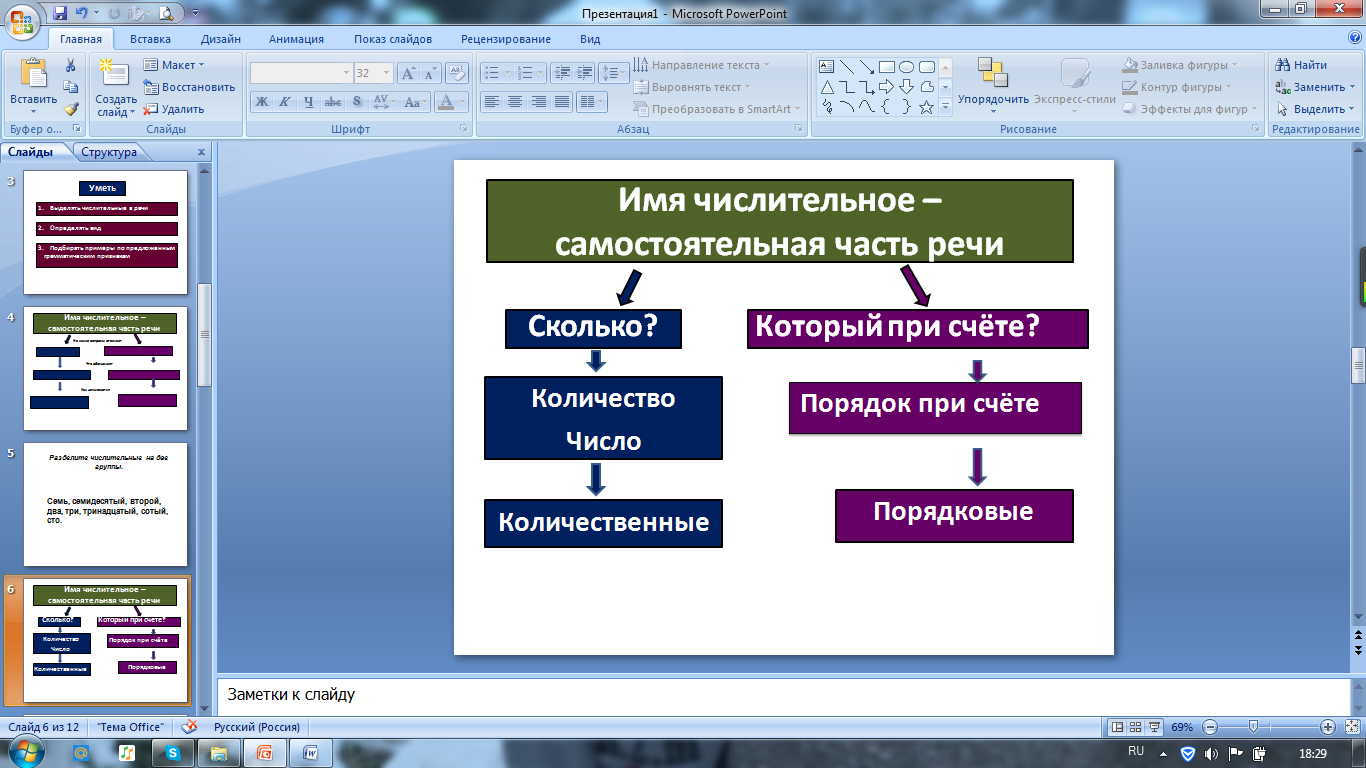Screen dimensions: 1366x768
Task: Select slide 4 thumbnail in slides panel
Action: click(x=105, y=370)
